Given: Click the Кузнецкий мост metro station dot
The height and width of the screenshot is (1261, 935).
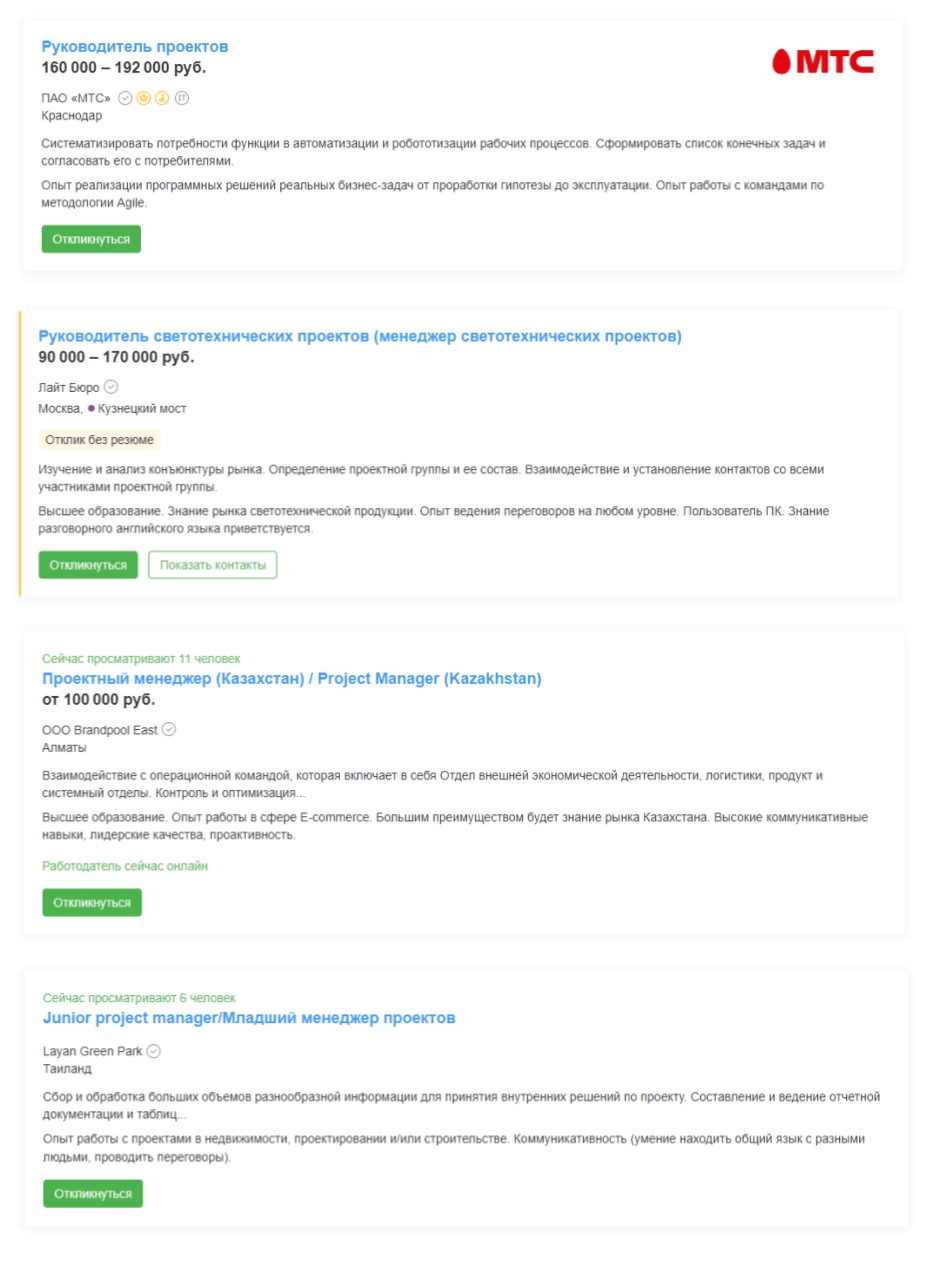Looking at the screenshot, I should pyautogui.click(x=91, y=409).
